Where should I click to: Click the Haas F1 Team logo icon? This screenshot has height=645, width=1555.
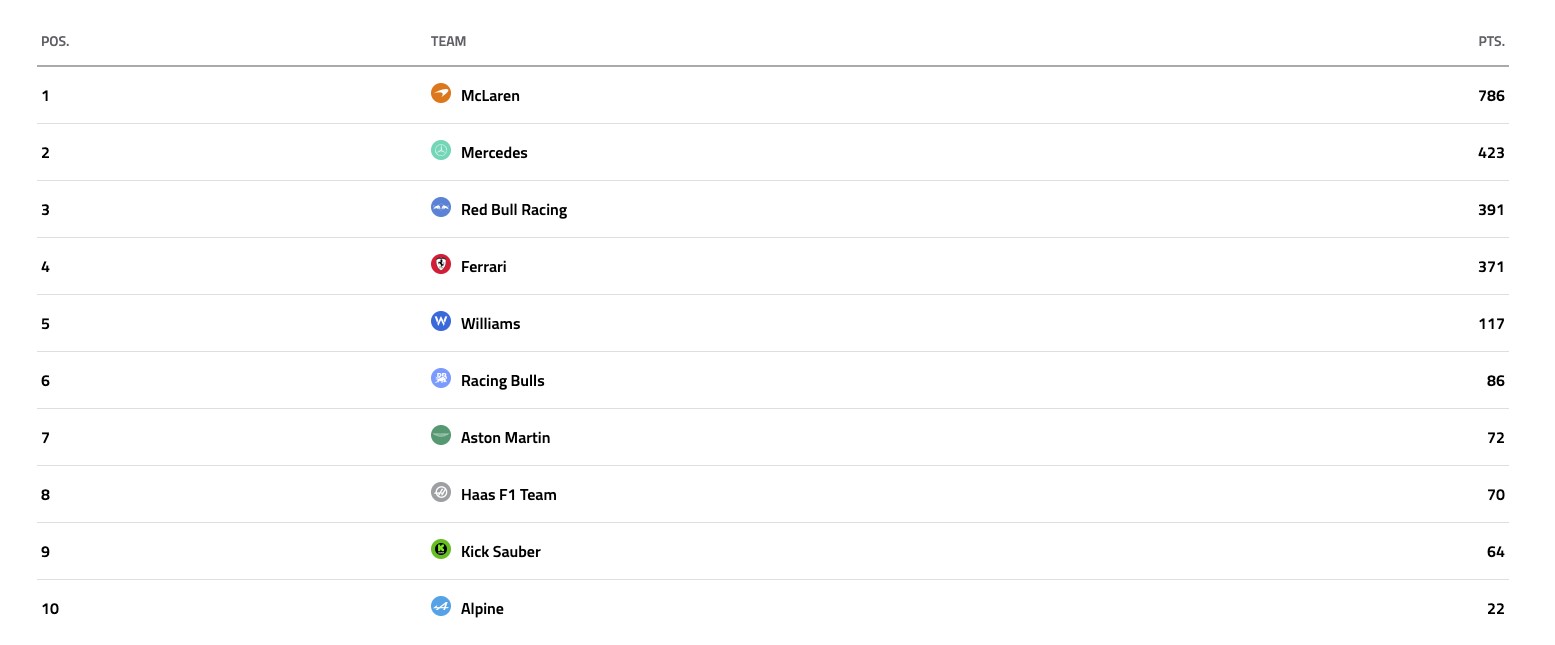(x=441, y=492)
